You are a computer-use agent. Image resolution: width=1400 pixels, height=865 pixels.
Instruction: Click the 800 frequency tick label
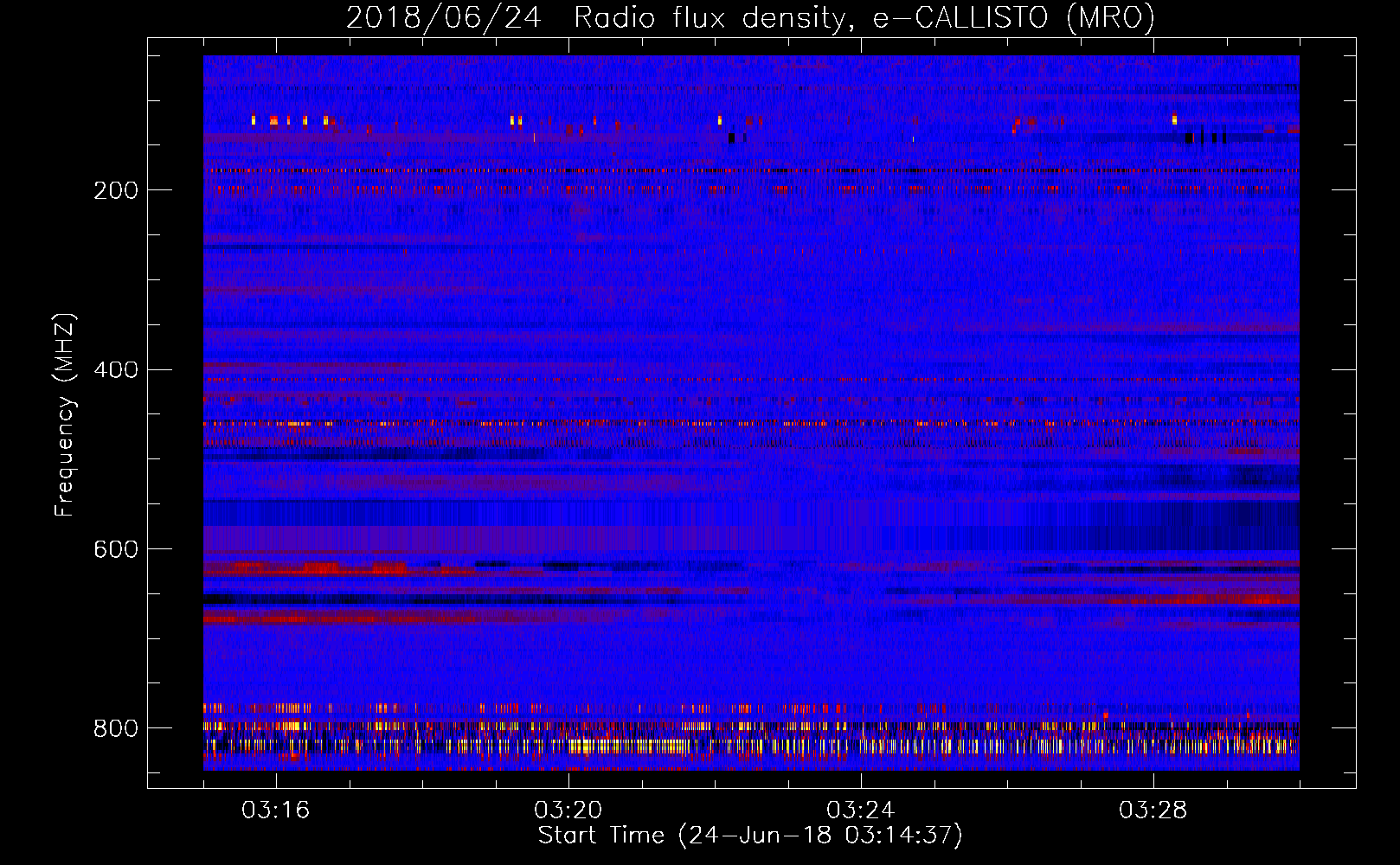115,728
